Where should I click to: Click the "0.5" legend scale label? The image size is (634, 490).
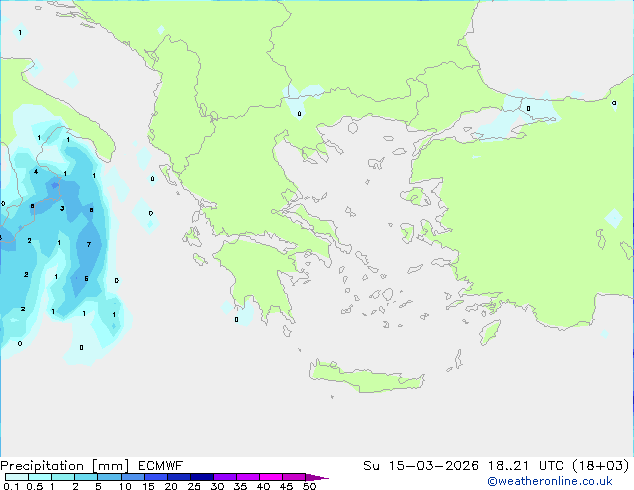coord(35,486)
